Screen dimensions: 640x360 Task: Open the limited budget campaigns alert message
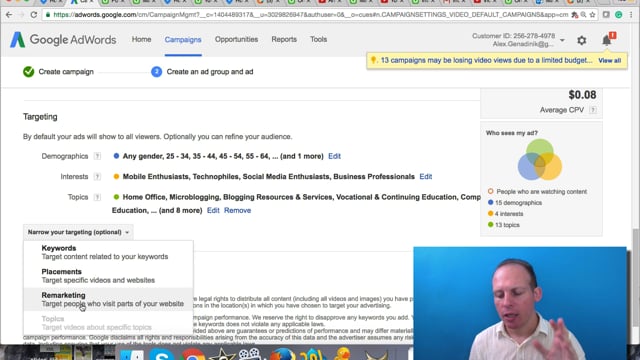[486, 60]
